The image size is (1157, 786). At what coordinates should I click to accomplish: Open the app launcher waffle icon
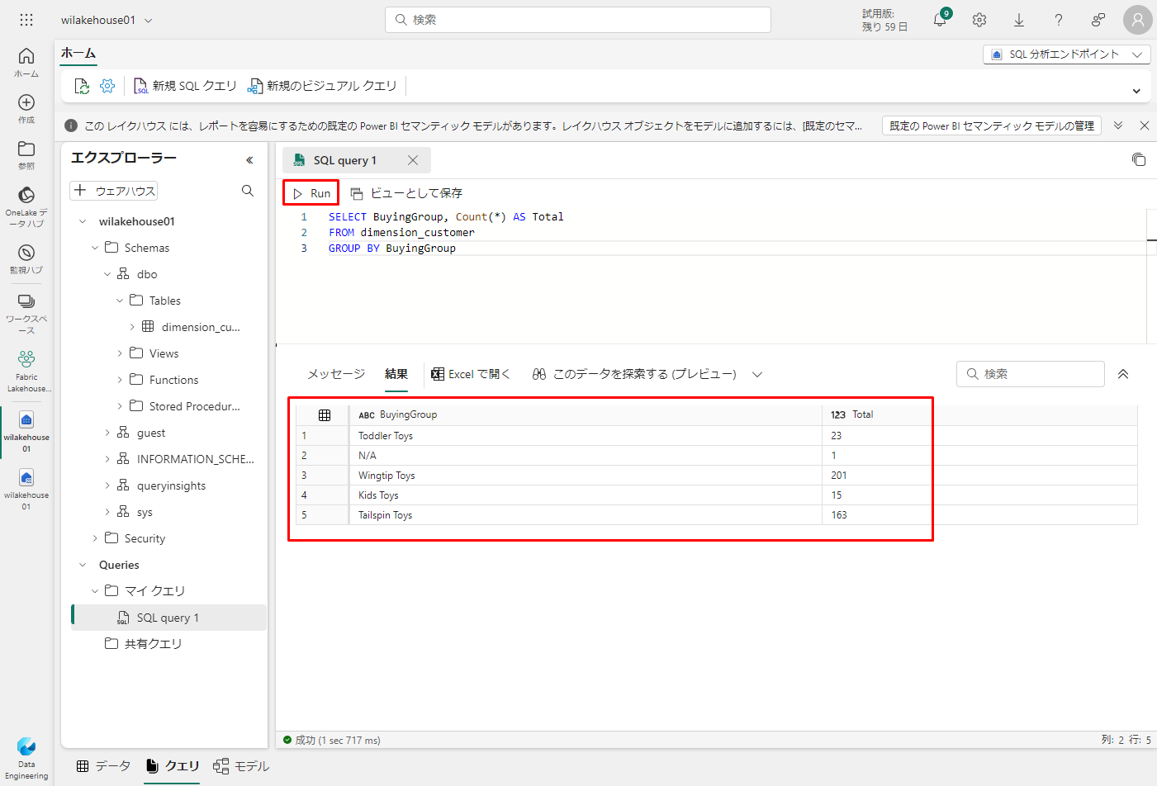tap(27, 20)
